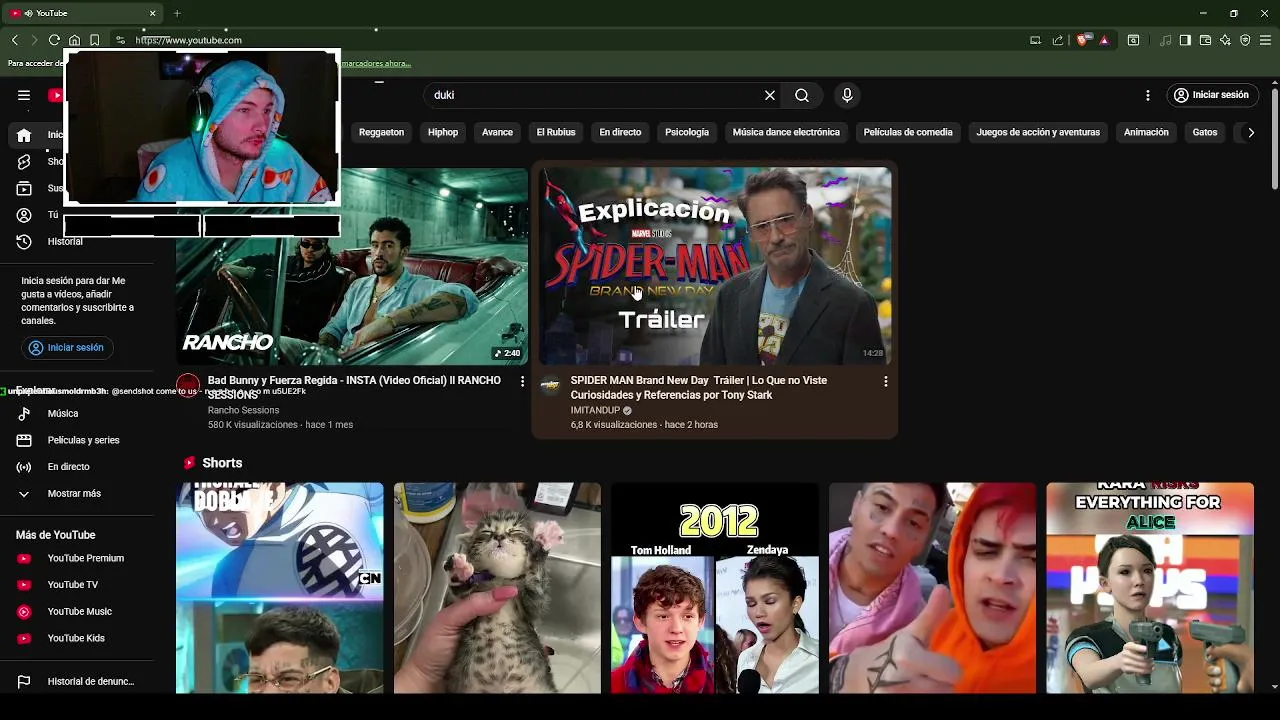The image size is (1280, 720).
Task: Select the Hiphop filter chip
Action: [x=443, y=132]
